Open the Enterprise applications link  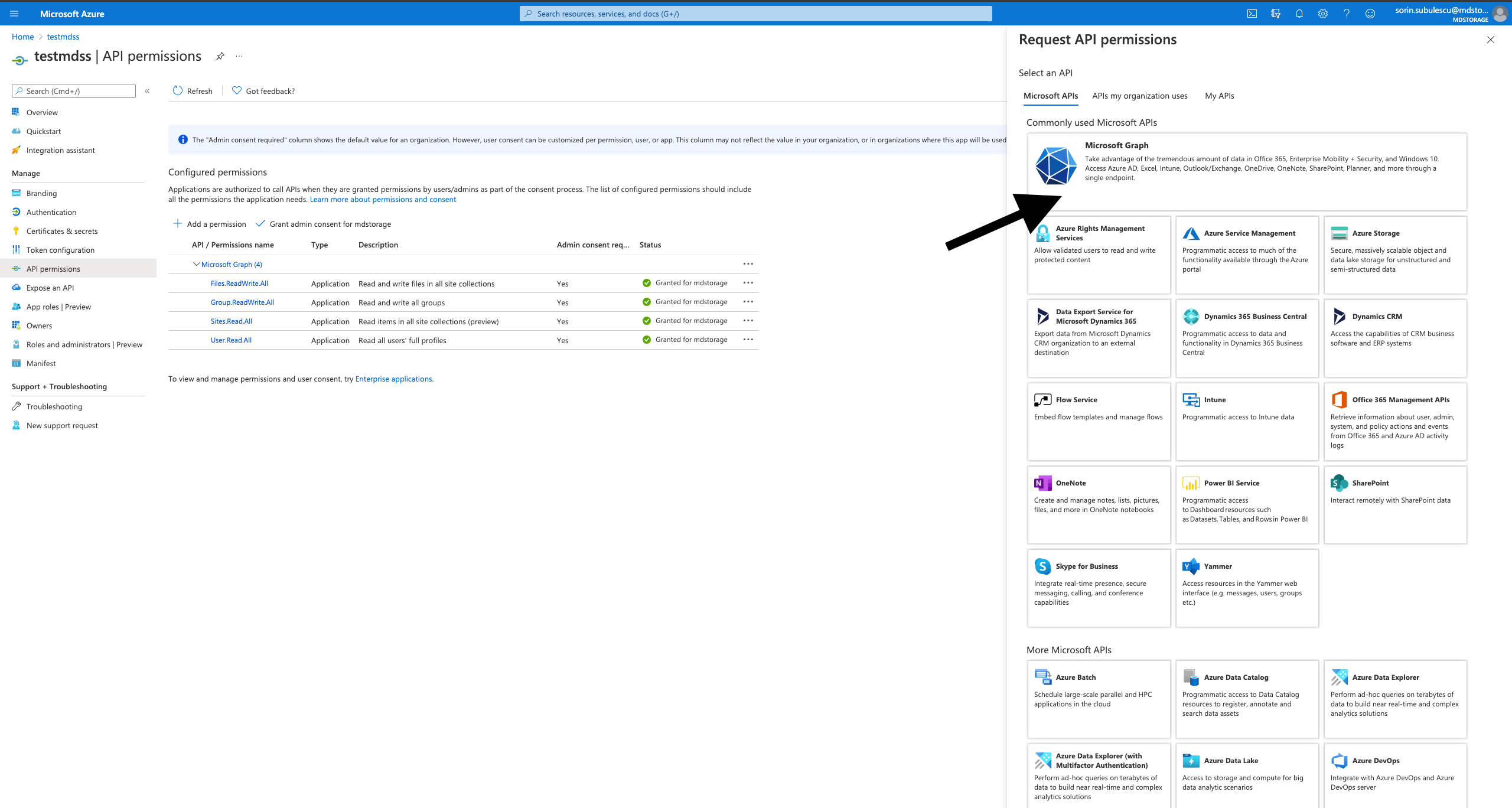pyautogui.click(x=393, y=379)
